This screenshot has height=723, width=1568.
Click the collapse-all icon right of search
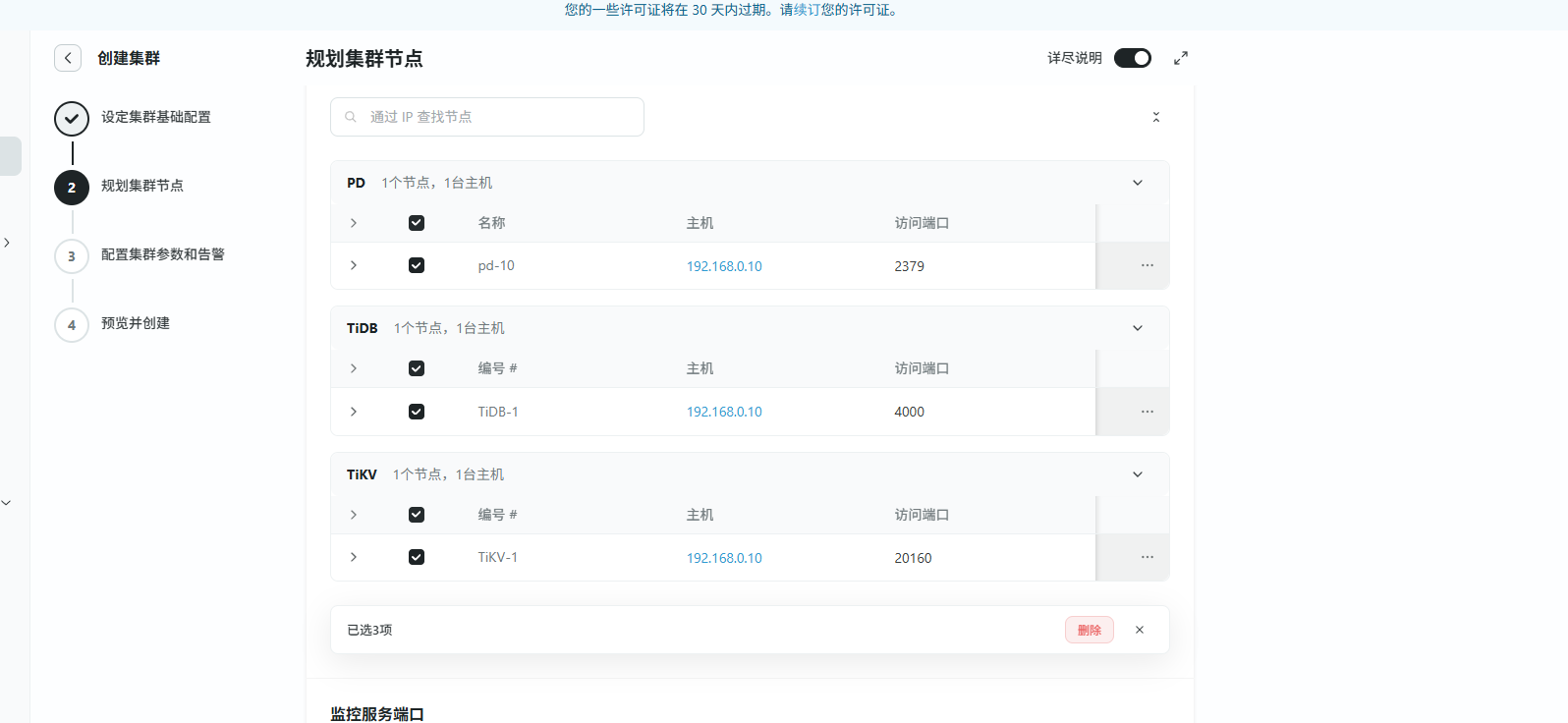point(1155,117)
